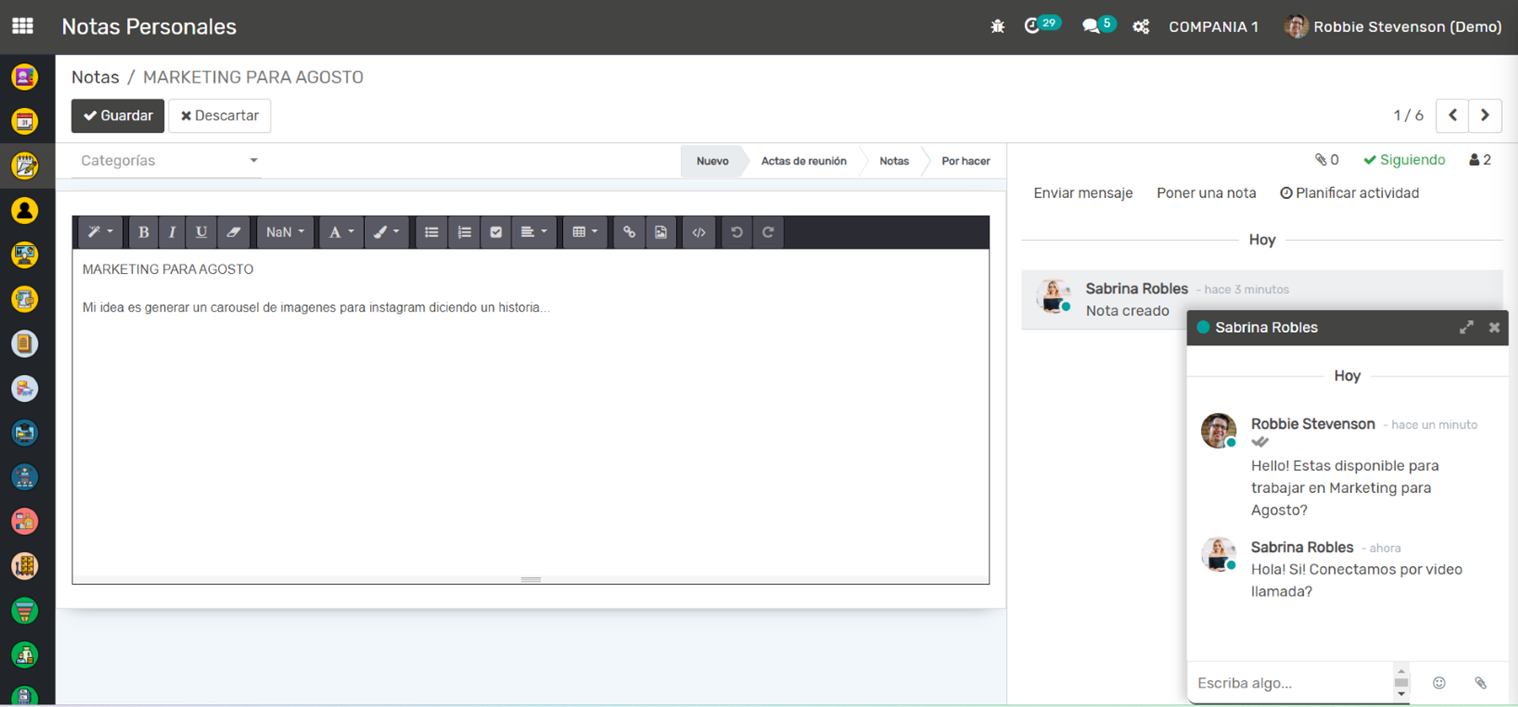The width and height of the screenshot is (1518, 707).
Task: Toggle underline text formatting
Action: (201, 232)
